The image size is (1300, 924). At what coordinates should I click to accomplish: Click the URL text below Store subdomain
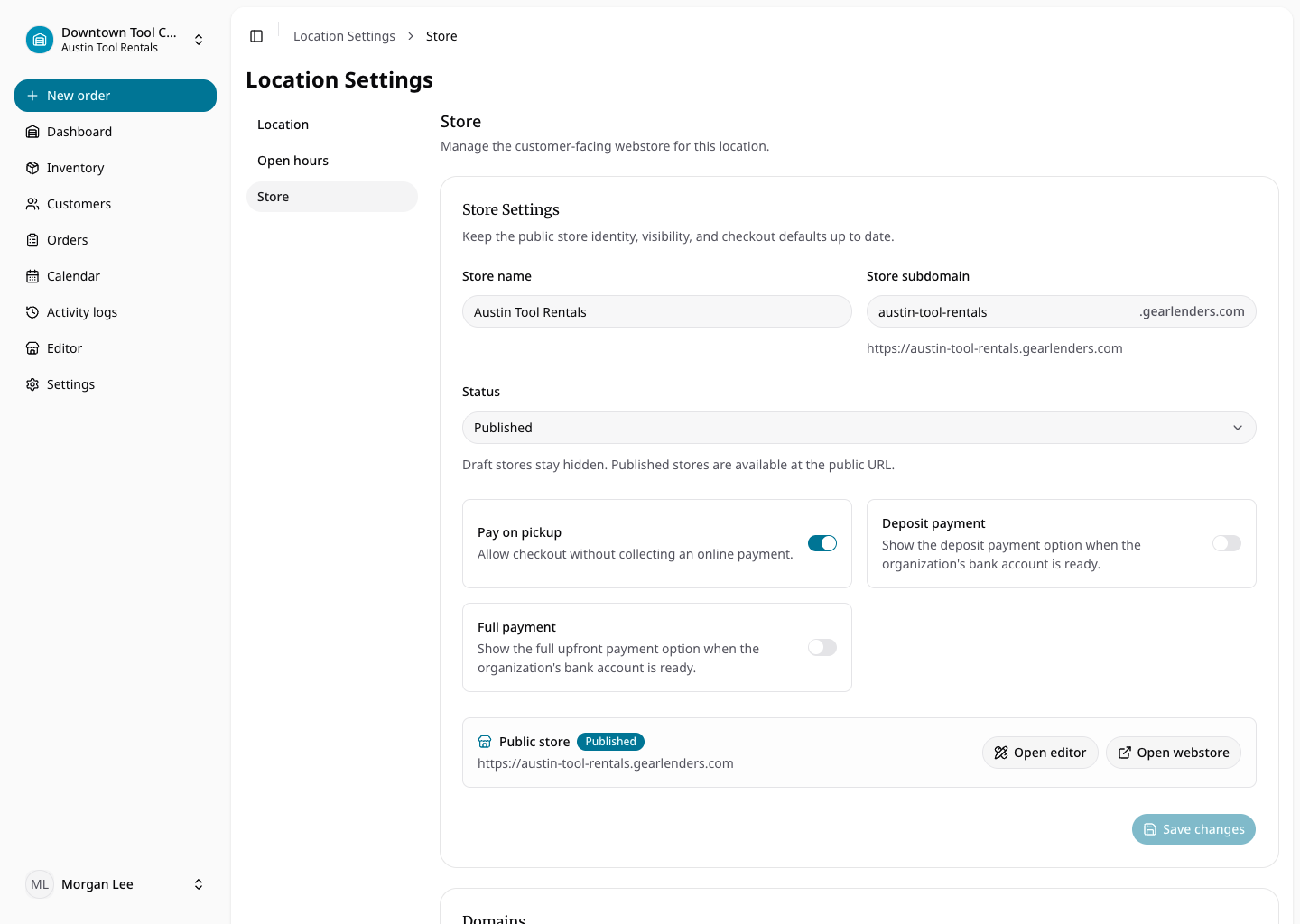(995, 348)
